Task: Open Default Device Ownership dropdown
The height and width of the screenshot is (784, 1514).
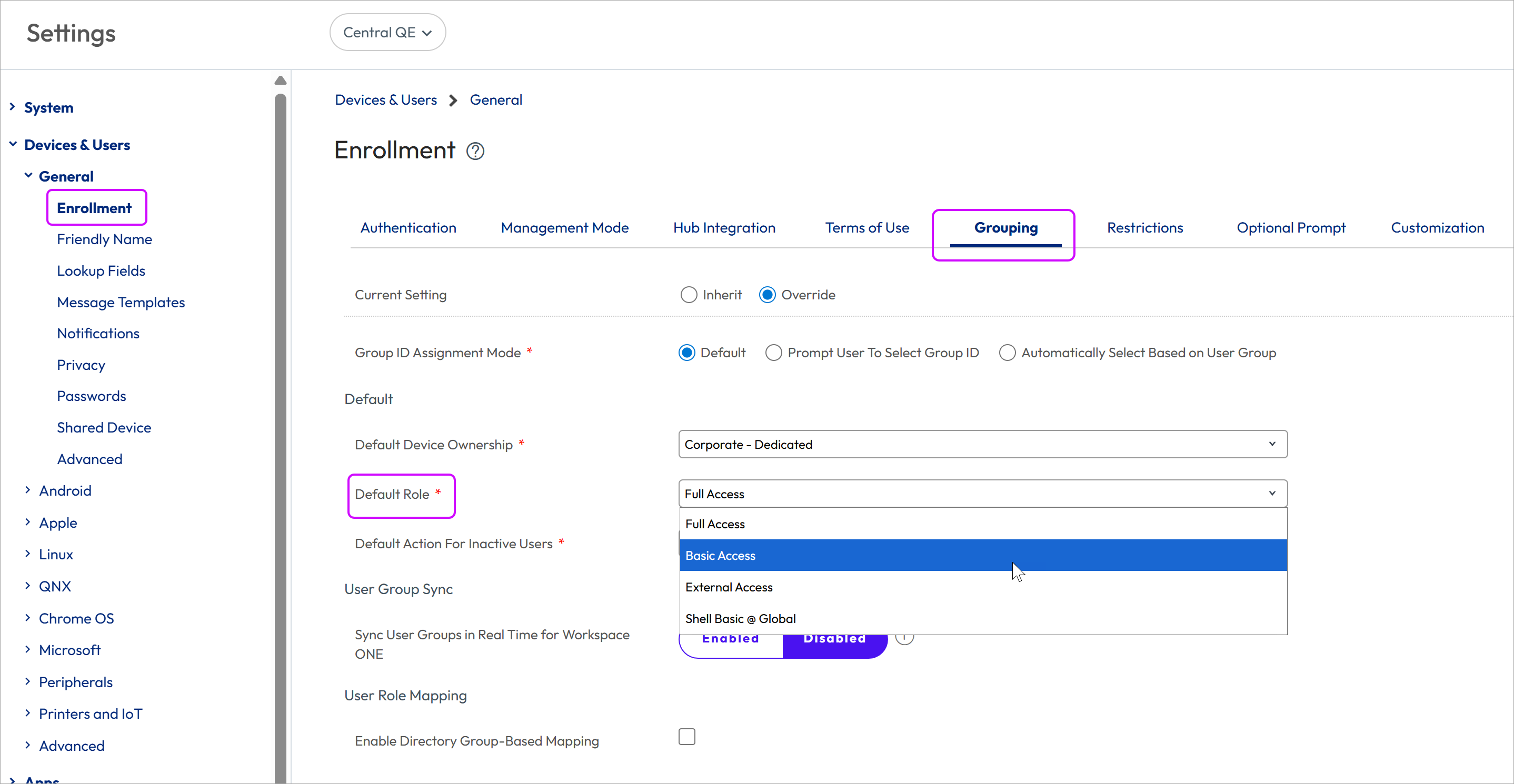Action: pos(983,445)
